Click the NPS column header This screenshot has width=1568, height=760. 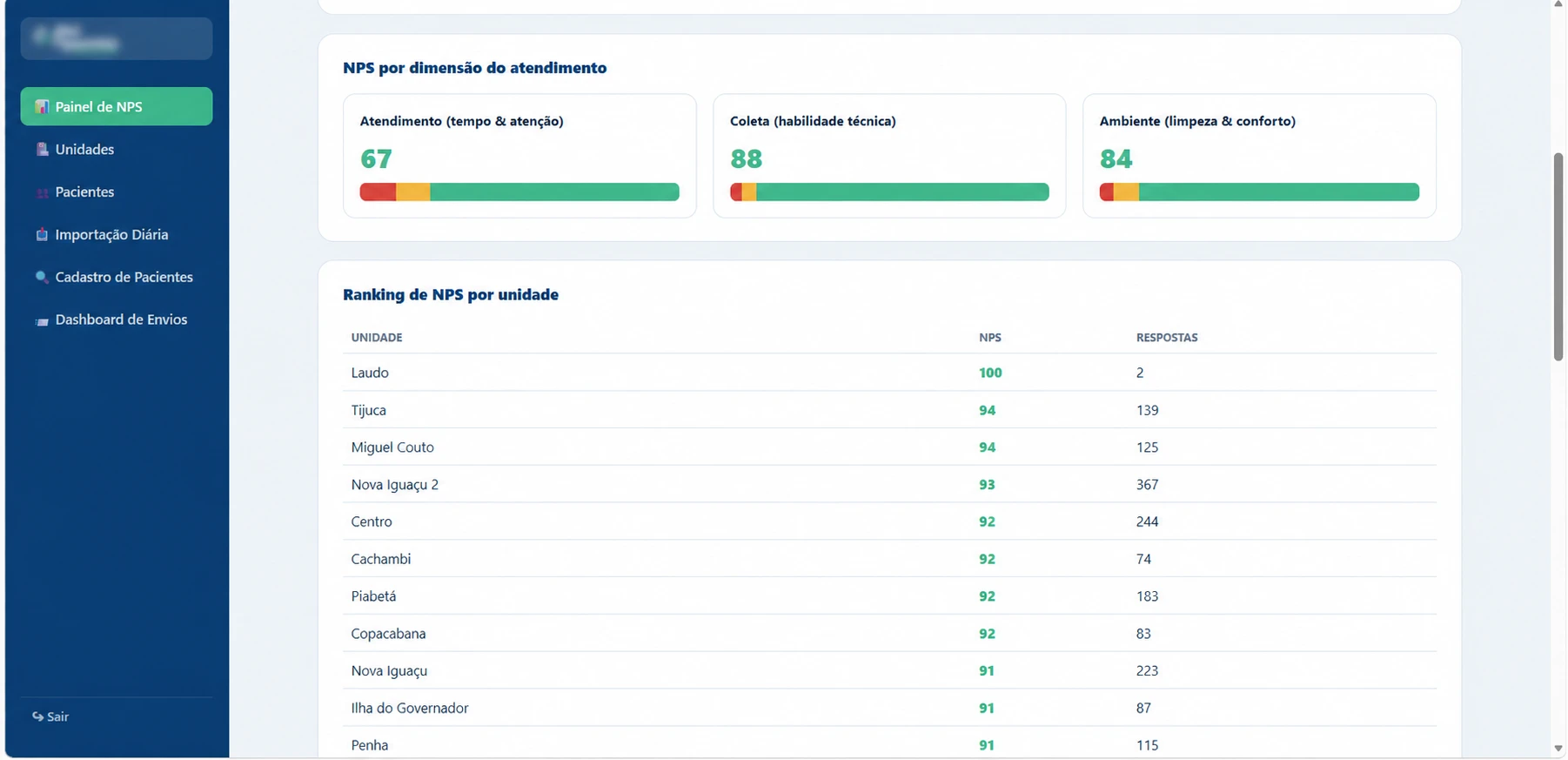pyautogui.click(x=990, y=338)
